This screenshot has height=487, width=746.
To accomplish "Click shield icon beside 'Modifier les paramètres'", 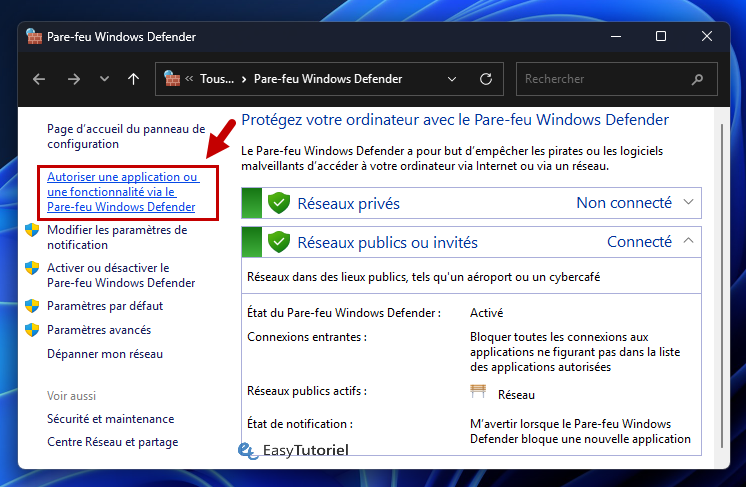I will (32, 230).
